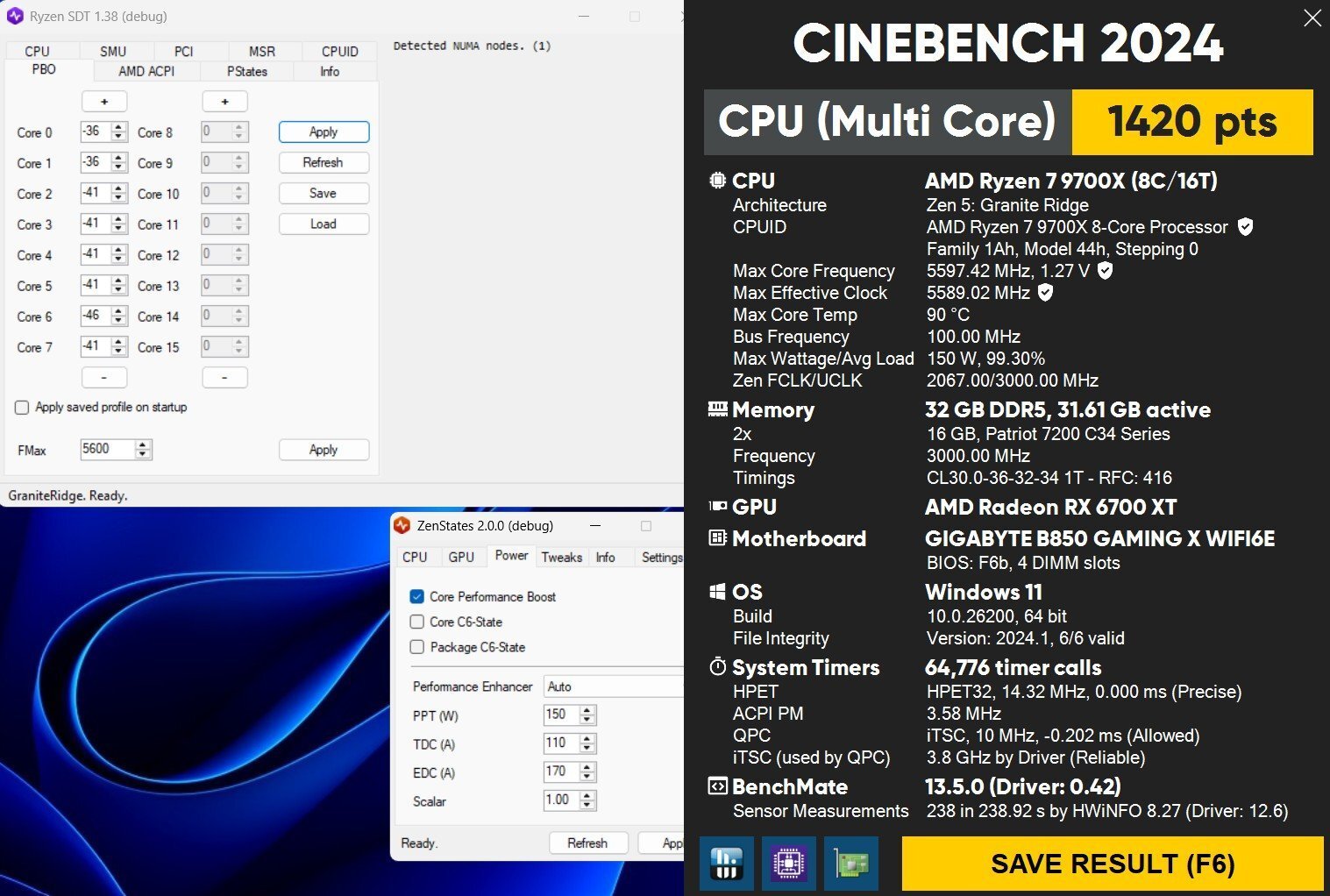The height and width of the screenshot is (896, 1330).
Task: Check Apply saved profile on startup
Action: (22, 408)
